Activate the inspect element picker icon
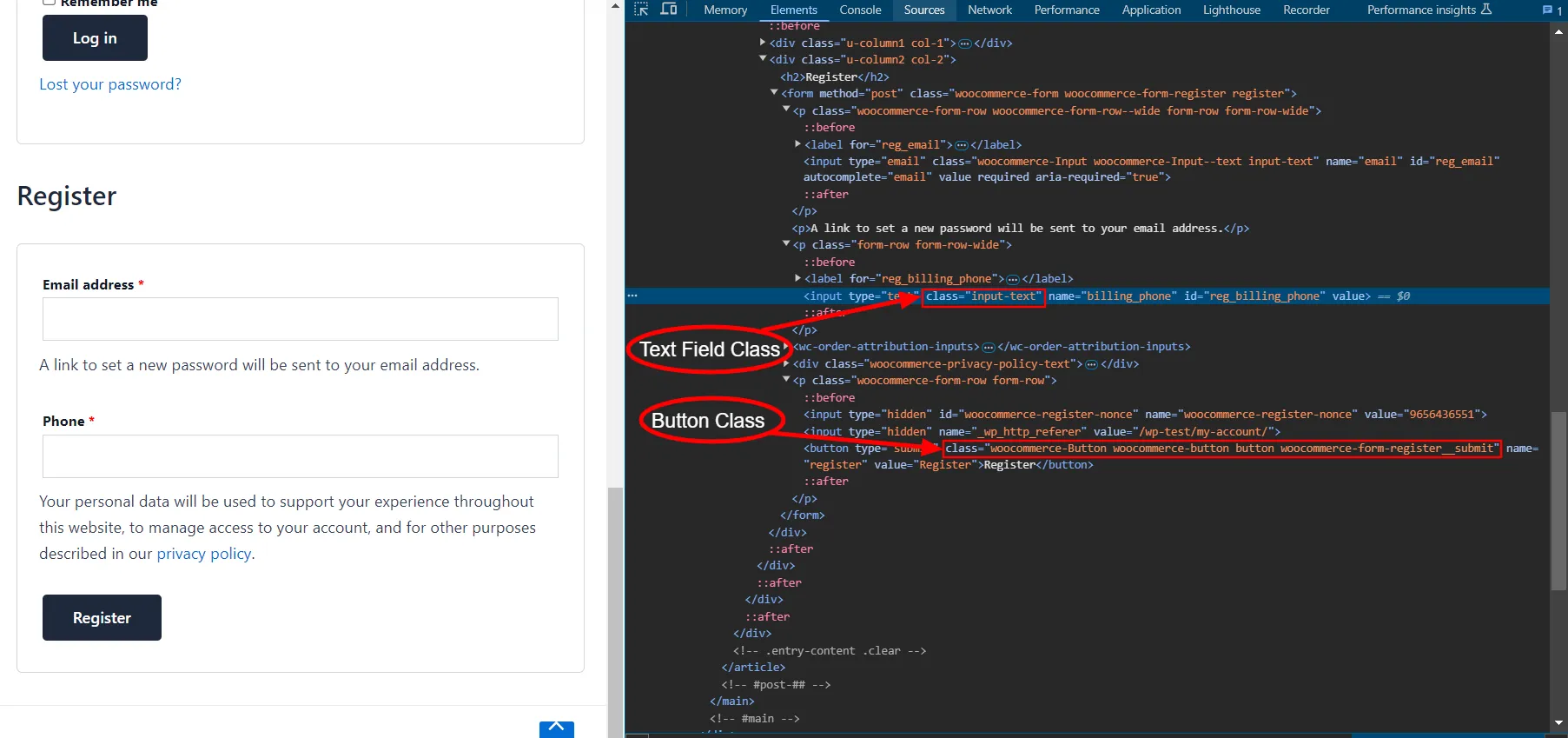 641,10
